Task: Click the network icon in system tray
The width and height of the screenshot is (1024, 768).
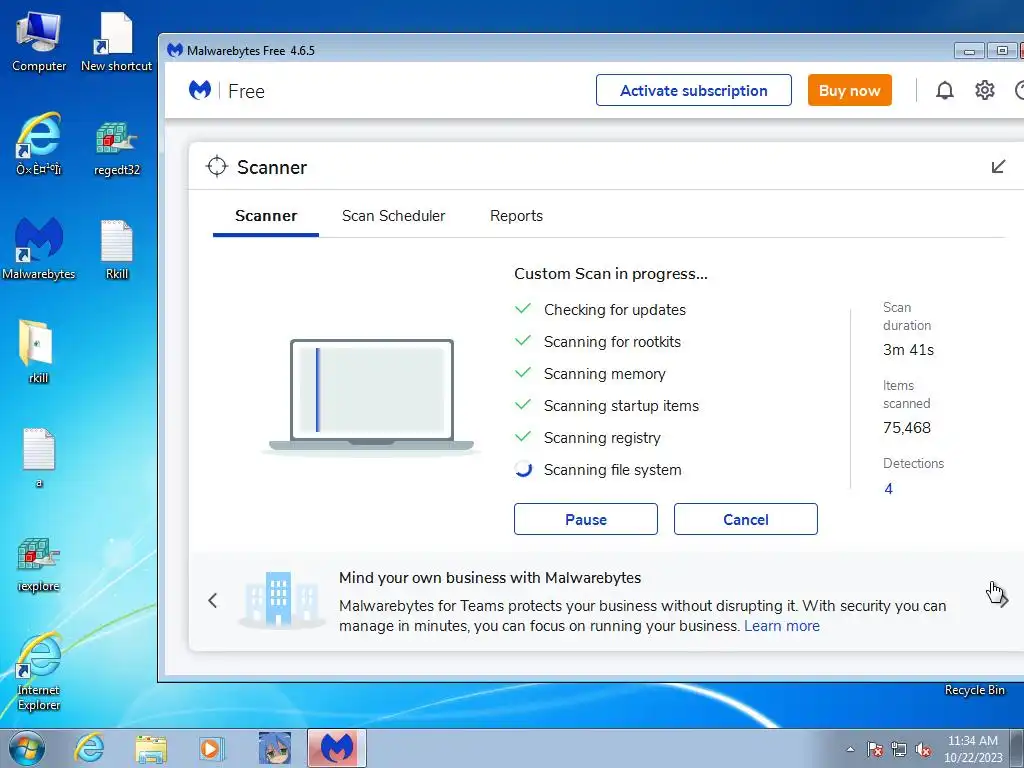Action: pyautogui.click(x=899, y=750)
